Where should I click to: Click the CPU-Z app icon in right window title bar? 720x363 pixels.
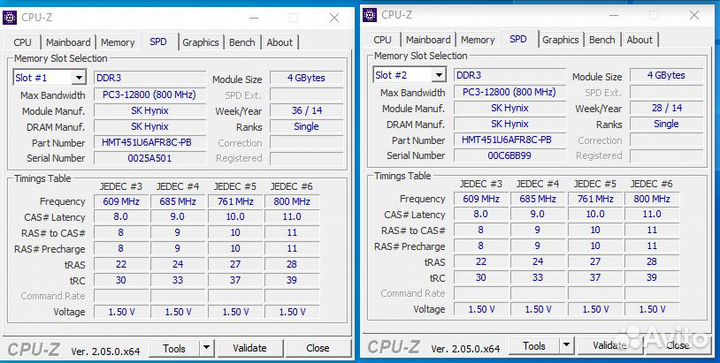pos(369,15)
